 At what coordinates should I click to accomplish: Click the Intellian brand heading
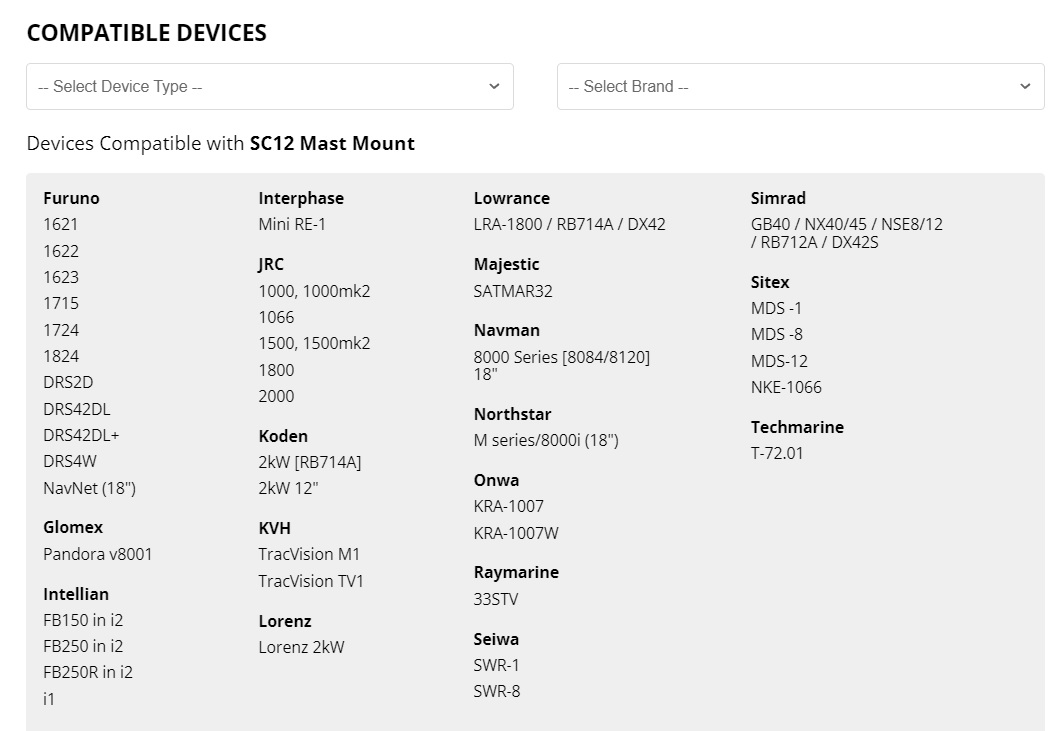(76, 594)
